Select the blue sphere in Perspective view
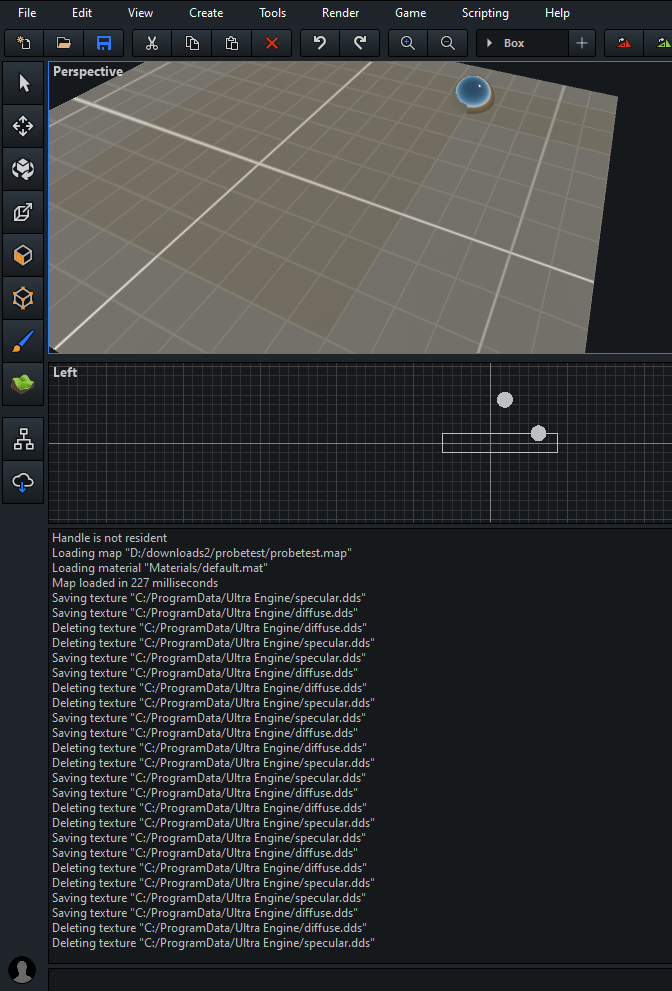Image resolution: width=672 pixels, height=991 pixels. pyautogui.click(x=474, y=92)
